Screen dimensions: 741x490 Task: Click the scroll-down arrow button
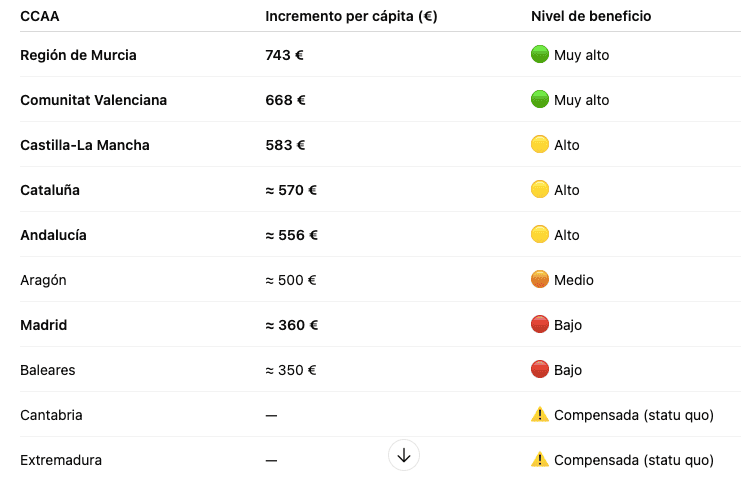click(404, 455)
